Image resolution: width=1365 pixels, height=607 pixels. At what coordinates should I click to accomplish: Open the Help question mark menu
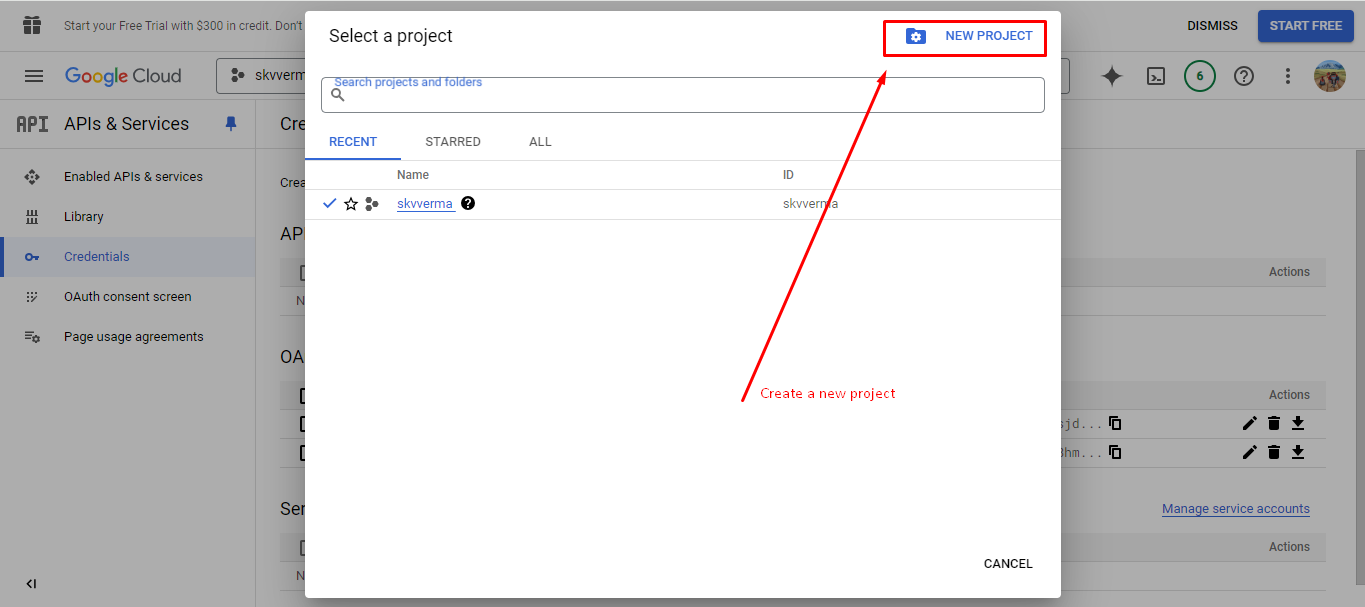pyautogui.click(x=1244, y=76)
